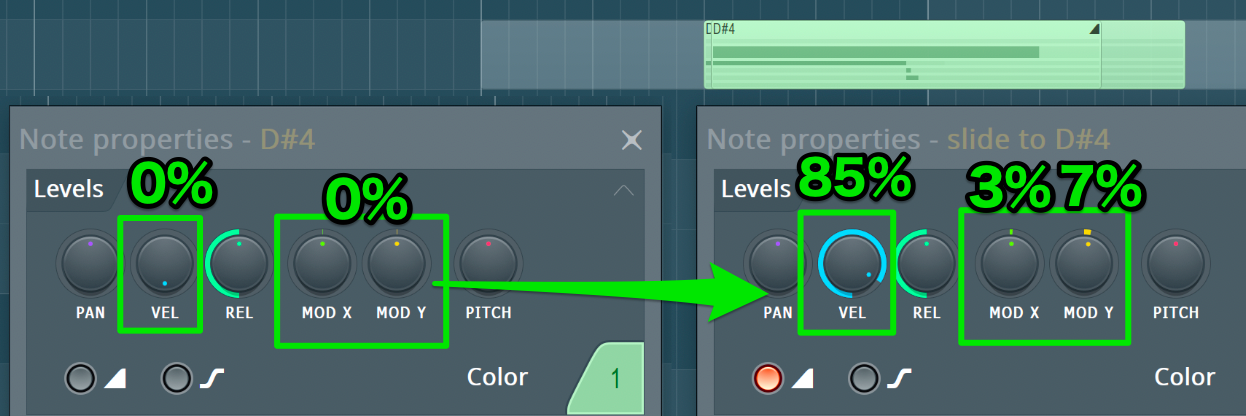Select the Levels tab in the left panel

click(x=68, y=189)
